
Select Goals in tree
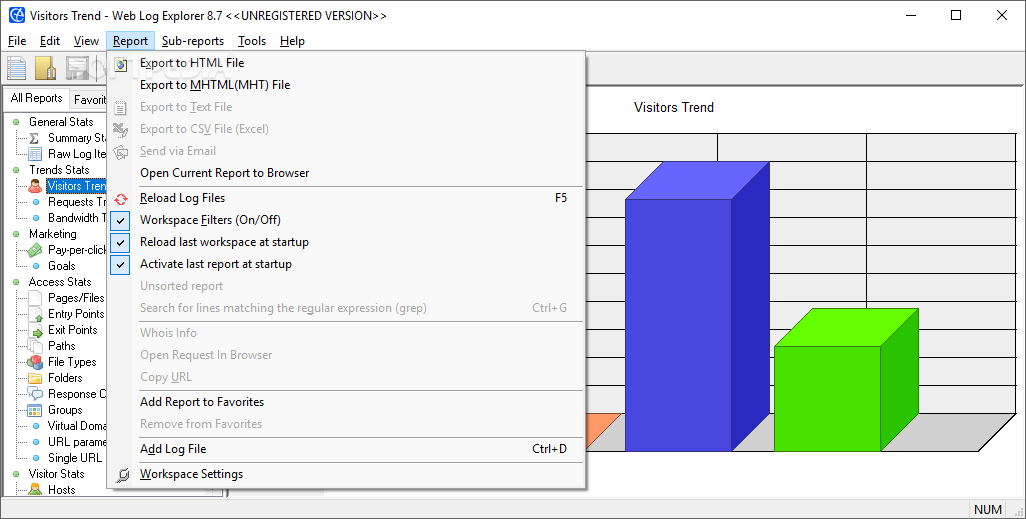[x=62, y=266]
